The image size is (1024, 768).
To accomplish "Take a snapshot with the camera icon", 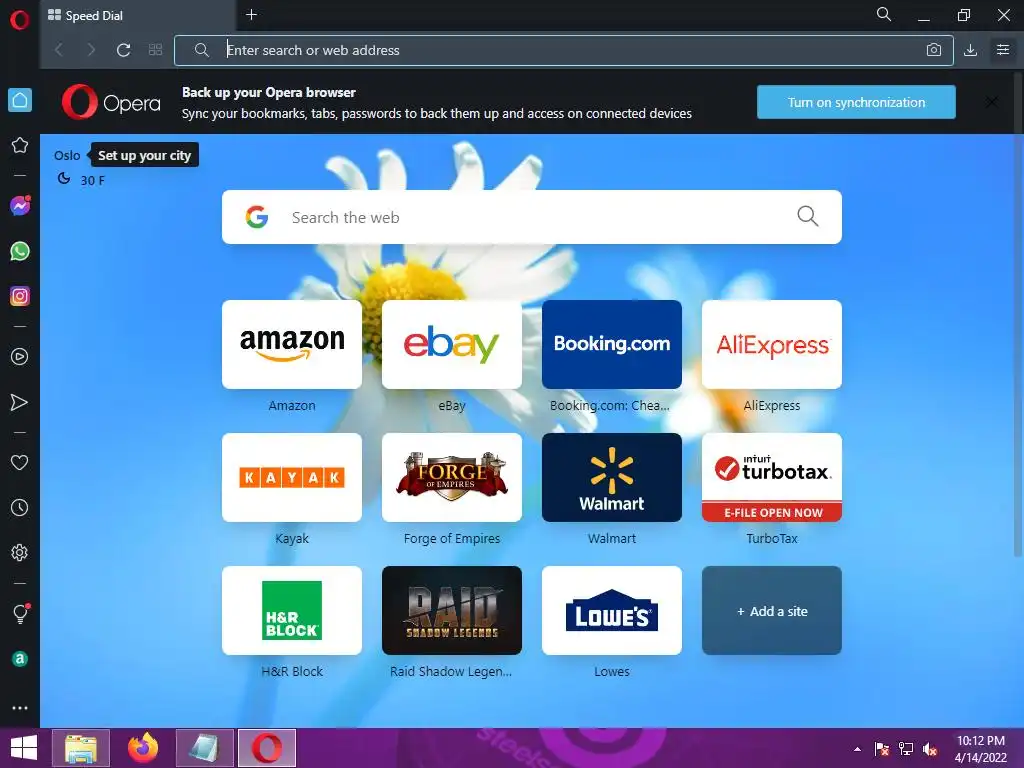I will [934, 50].
